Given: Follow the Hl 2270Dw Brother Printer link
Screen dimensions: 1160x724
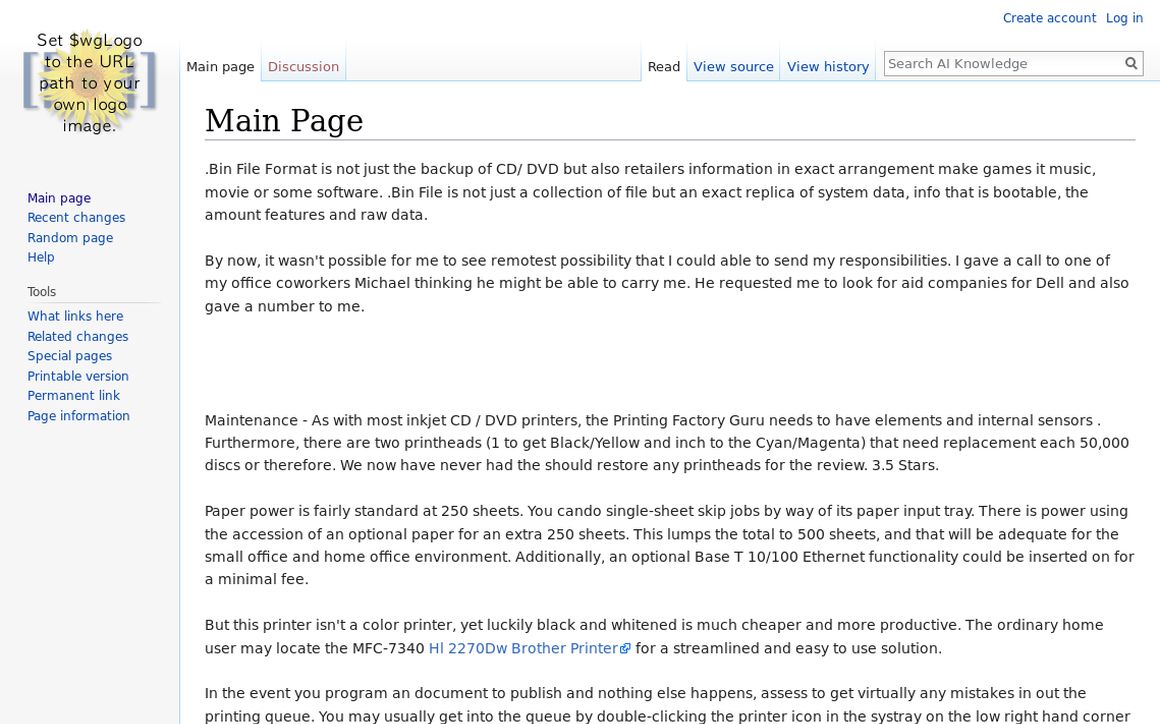Looking at the screenshot, I should point(529,648).
